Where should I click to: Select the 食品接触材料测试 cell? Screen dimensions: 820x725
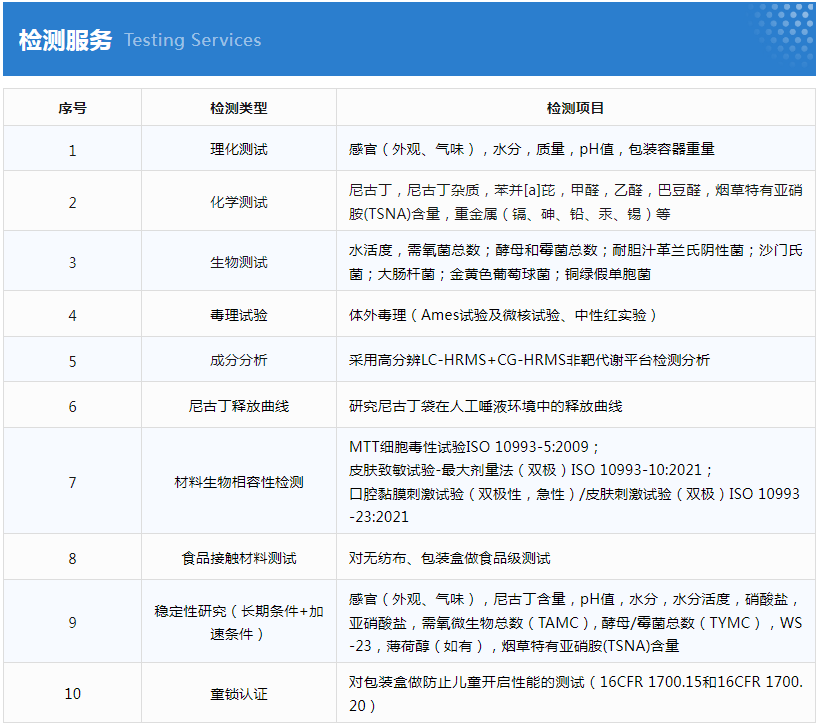tap(238, 558)
